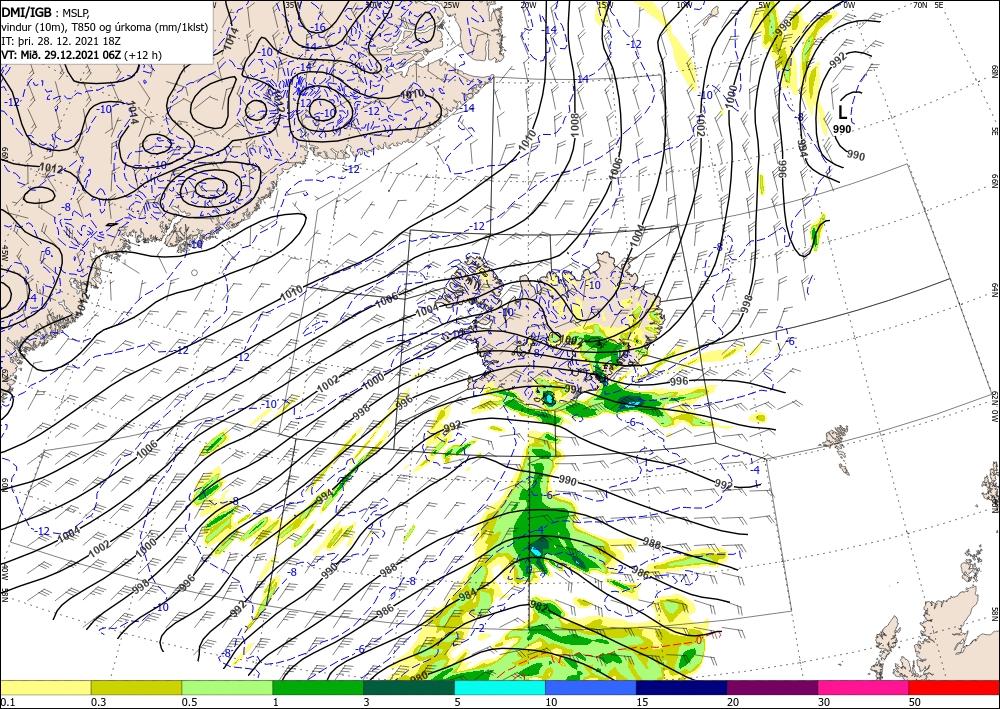This screenshot has width=1000, height=709.
Task: Click the cyan precipitation core over south Iceland
Action: [x=548, y=399]
